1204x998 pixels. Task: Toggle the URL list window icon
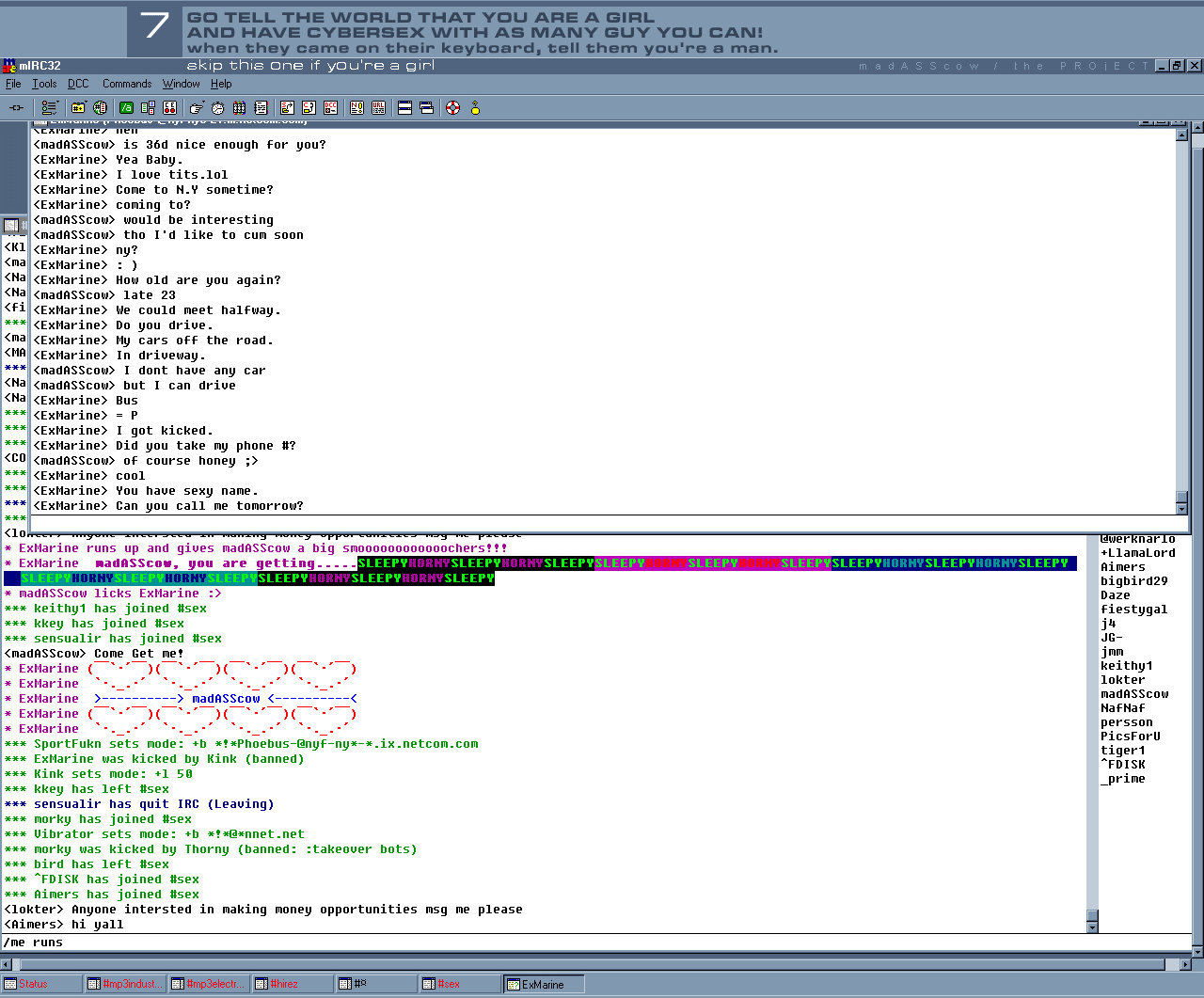pos(378,108)
